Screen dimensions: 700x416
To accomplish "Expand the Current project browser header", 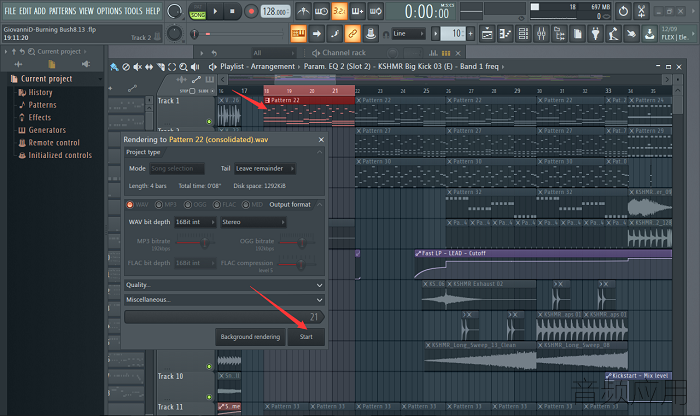I will point(56,79).
